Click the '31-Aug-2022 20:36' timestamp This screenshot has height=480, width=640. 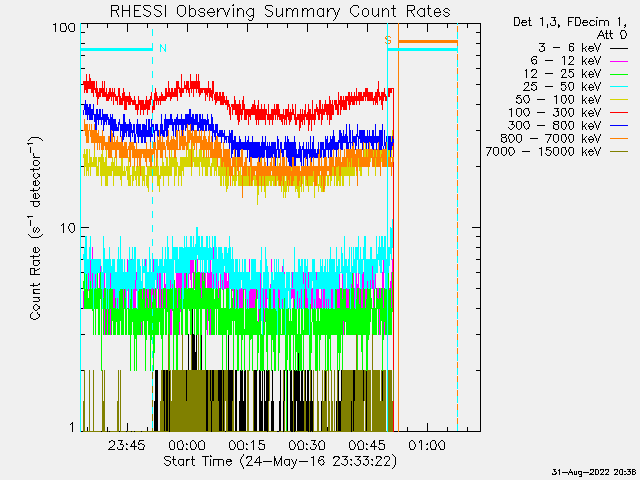pos(594,472)
